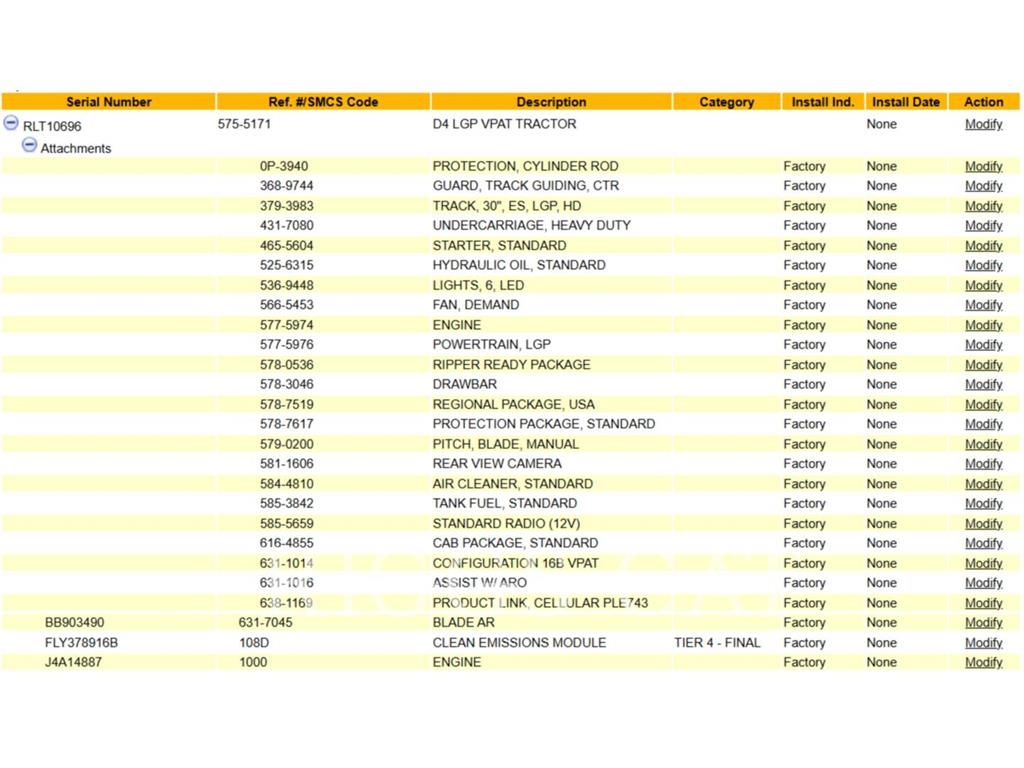
Task: Select the REGIONAL PACKAGE, USA description
Action: pyautogui.click(x=513, y=405)
